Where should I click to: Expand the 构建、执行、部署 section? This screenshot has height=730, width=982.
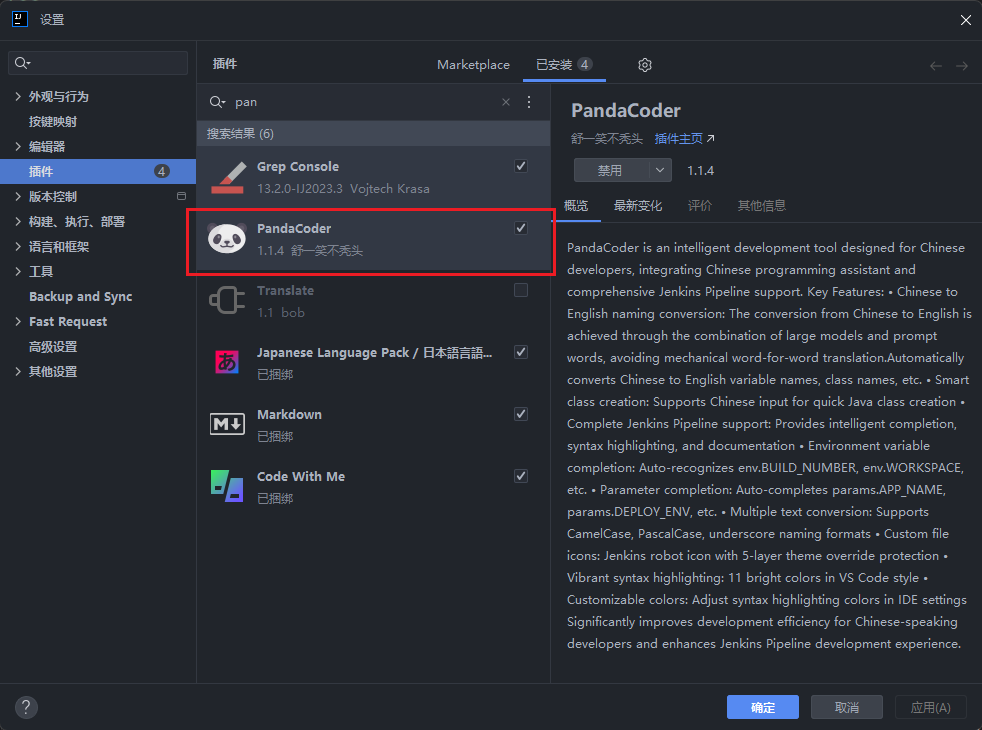click(18, 222)
